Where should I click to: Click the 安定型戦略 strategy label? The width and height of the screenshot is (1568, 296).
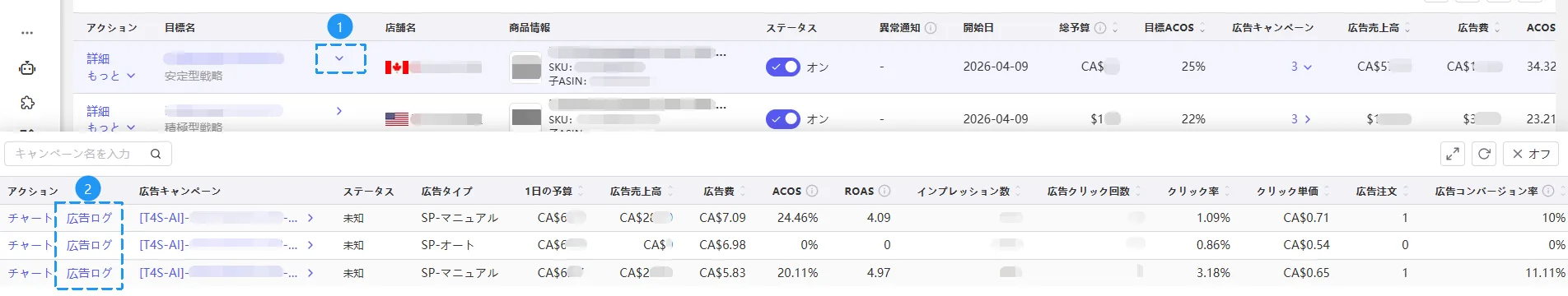pos(194,76)
